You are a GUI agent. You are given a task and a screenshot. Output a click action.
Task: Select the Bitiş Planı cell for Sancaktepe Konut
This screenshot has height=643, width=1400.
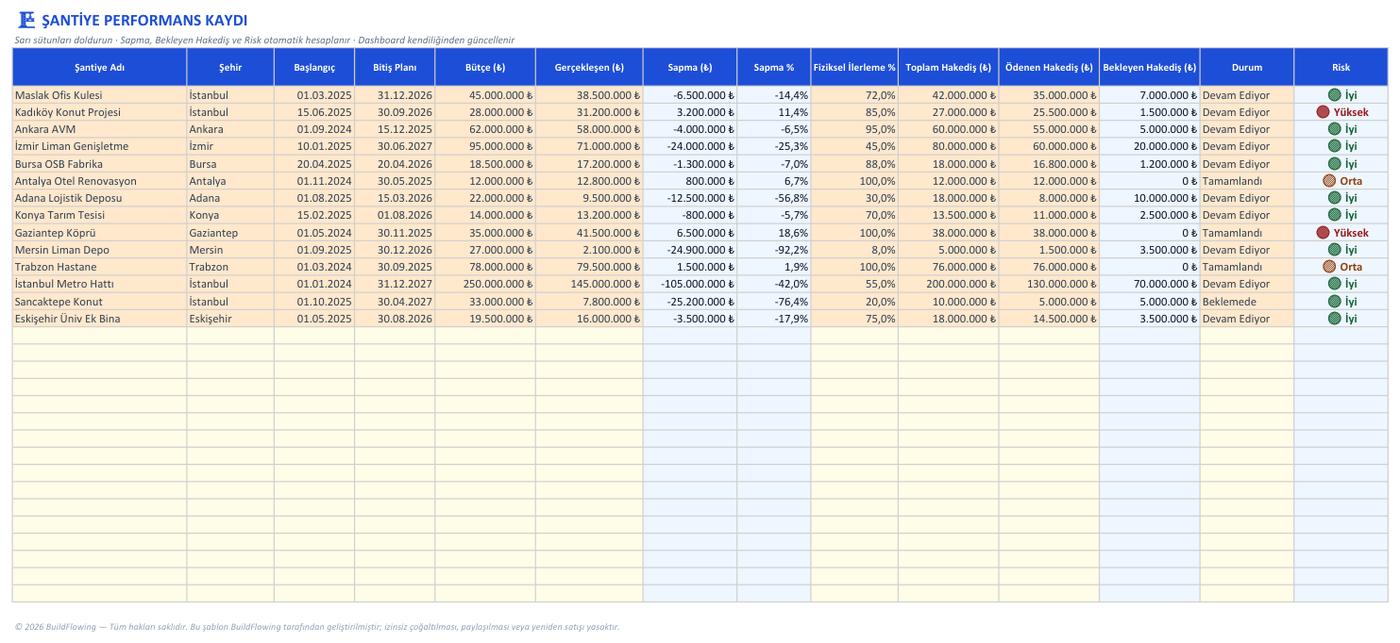[x=395, y=301]
